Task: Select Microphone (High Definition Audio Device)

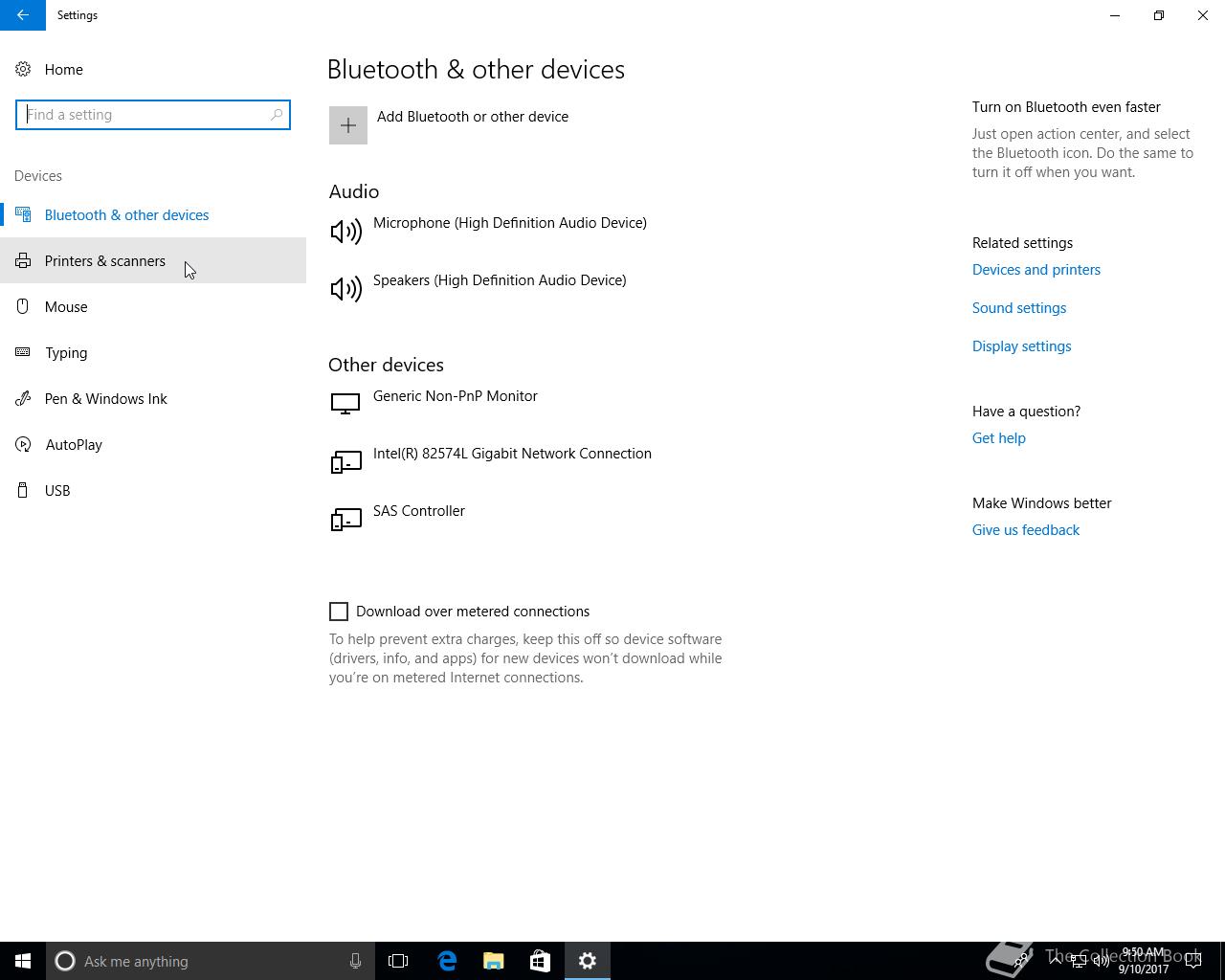Action: [x=510, y=223]
